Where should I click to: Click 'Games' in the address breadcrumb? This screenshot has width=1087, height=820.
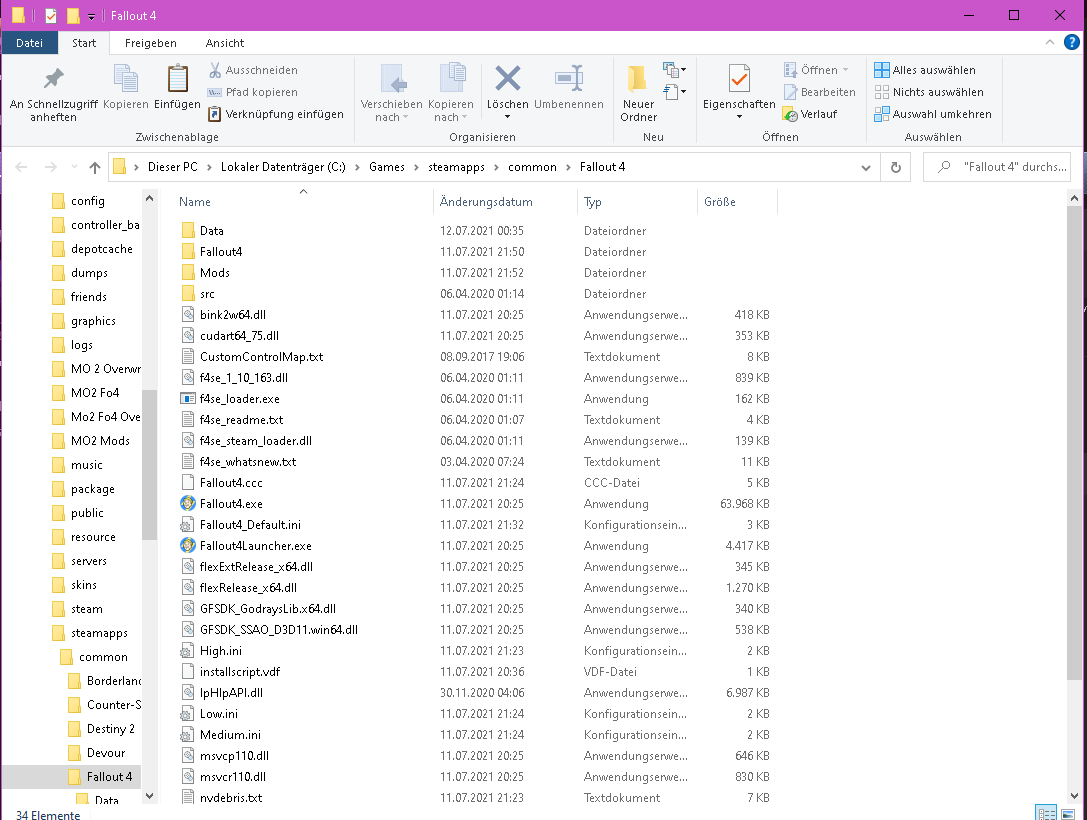tap(387, 167)
